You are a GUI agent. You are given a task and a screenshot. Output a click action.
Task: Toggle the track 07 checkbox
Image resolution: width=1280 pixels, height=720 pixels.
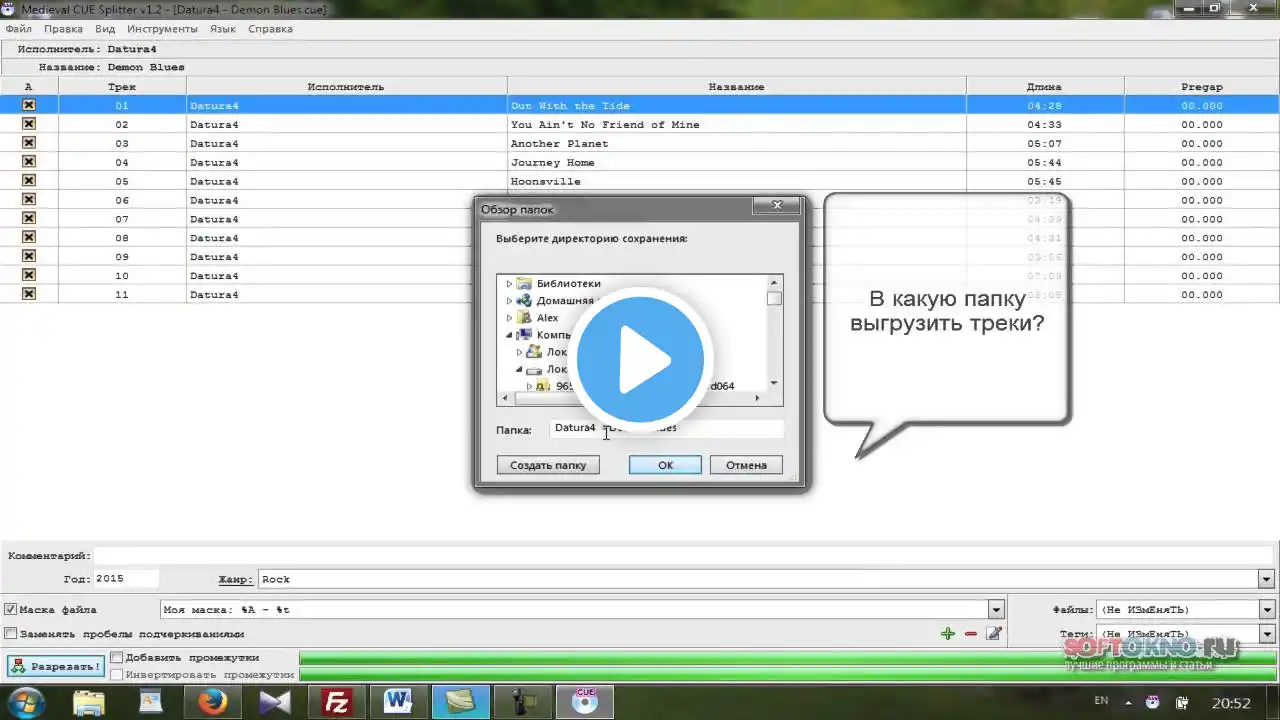(x=29, y=219)
